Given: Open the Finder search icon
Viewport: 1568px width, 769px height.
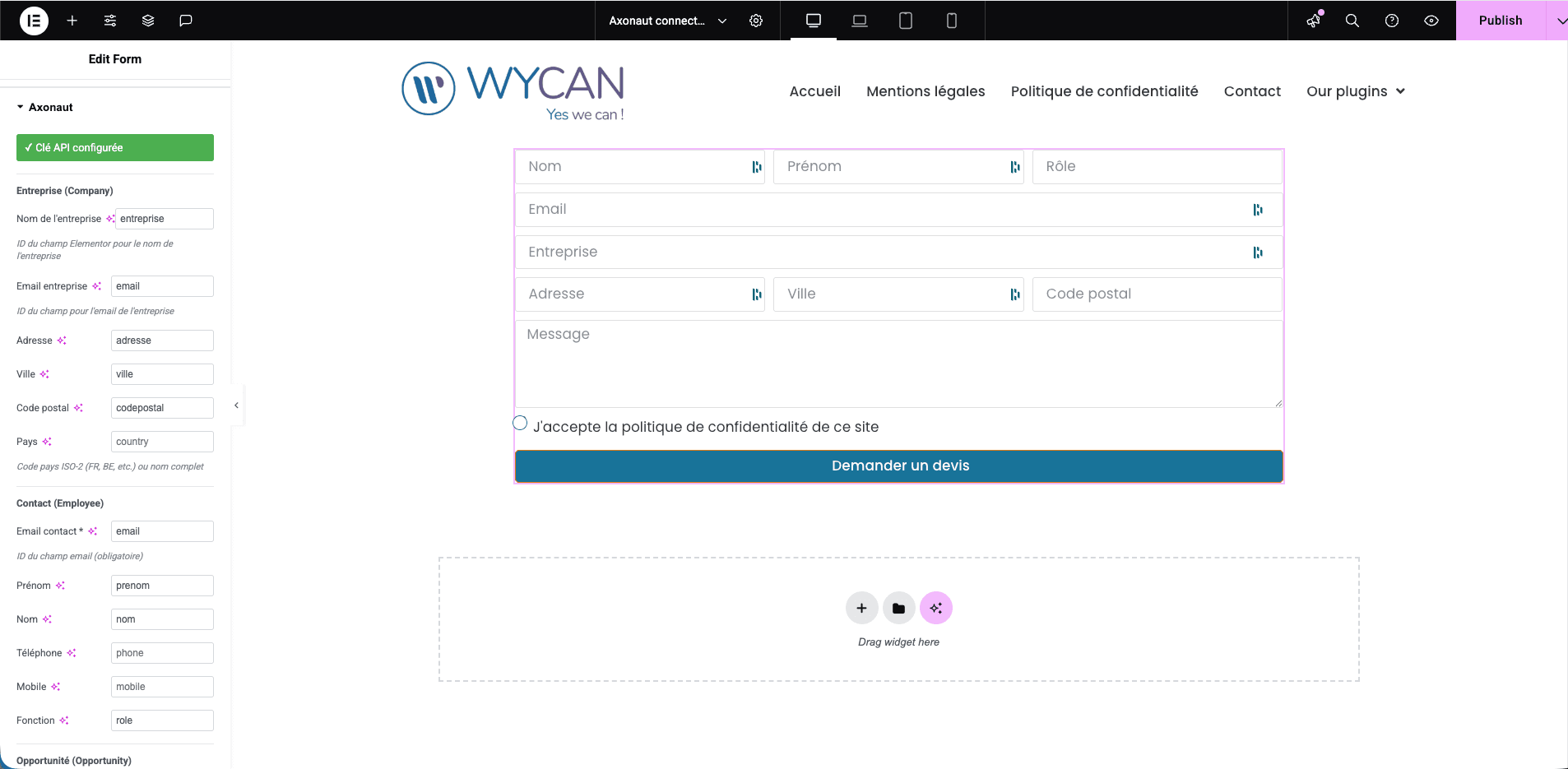Looking at the screenshot, I should pyautogui.click(x=1352, y=21).
